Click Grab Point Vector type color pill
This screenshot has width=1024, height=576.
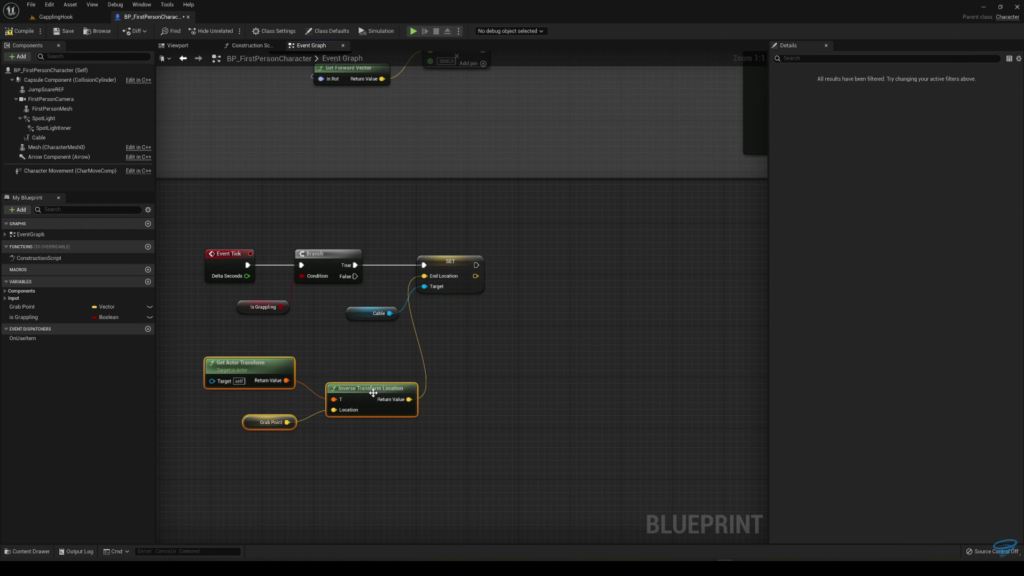[94, 307]
